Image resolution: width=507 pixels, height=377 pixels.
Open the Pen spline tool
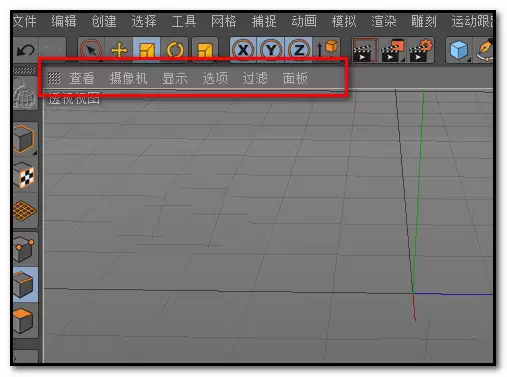pos(484,50)
